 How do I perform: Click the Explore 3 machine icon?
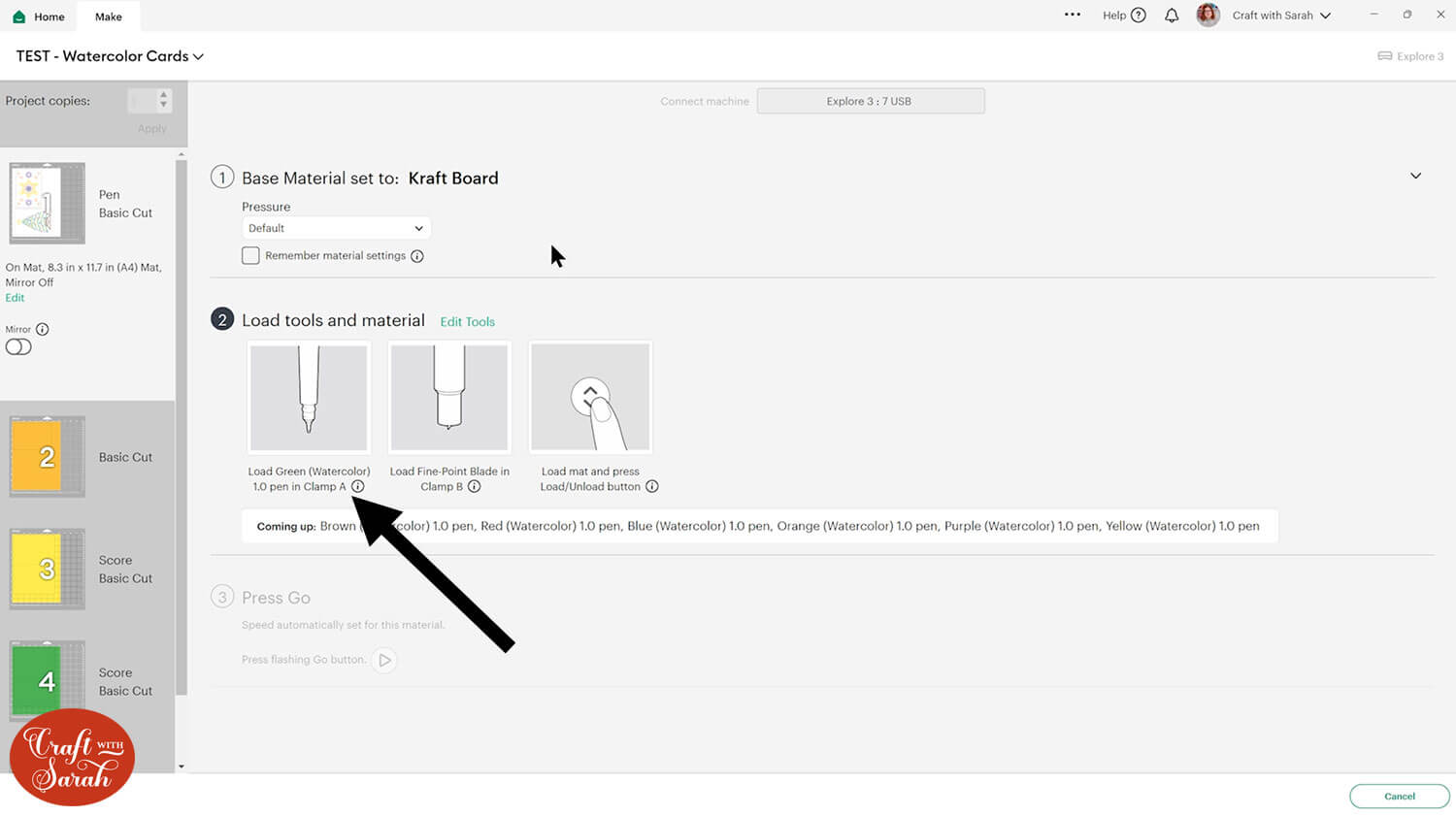[1384, 56]
